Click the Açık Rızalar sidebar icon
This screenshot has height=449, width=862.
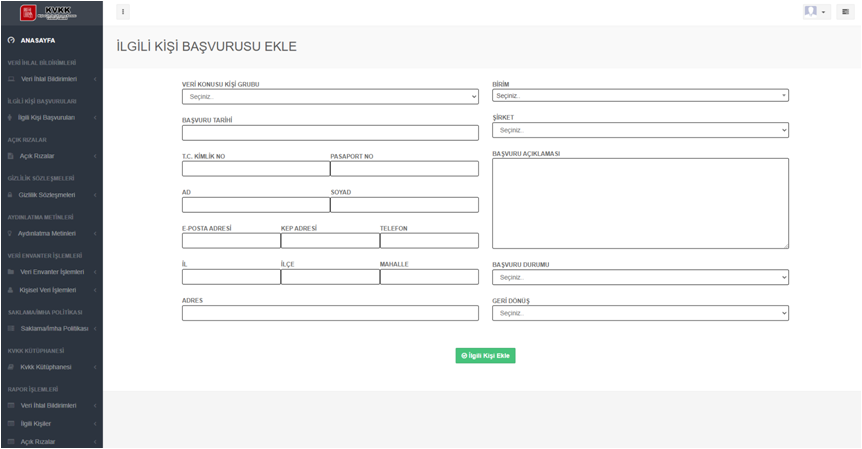pos(11,156)
